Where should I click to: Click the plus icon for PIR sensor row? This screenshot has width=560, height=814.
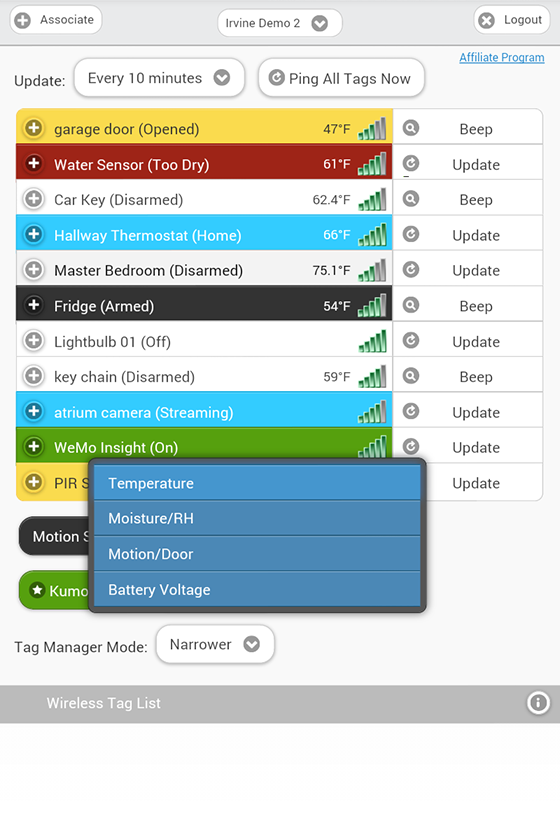point(34,482)
